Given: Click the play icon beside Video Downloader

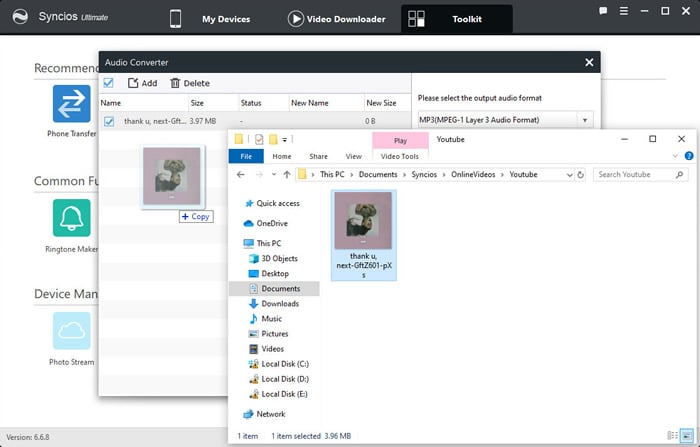Looking at the screenshot, I should pyautogui.click(x=296, y=19).
